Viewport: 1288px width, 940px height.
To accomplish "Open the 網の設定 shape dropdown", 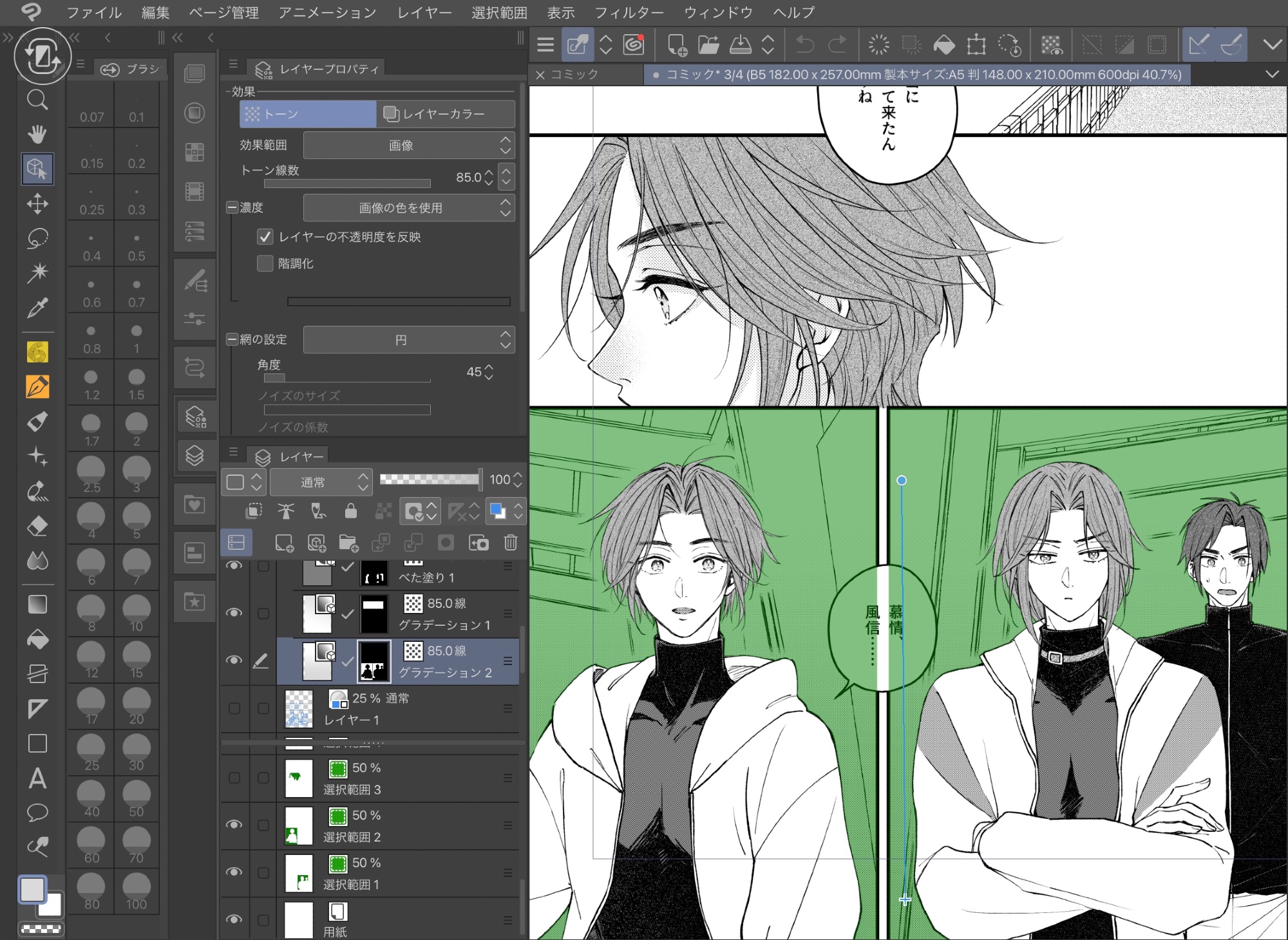I will [x=408, y=340].
